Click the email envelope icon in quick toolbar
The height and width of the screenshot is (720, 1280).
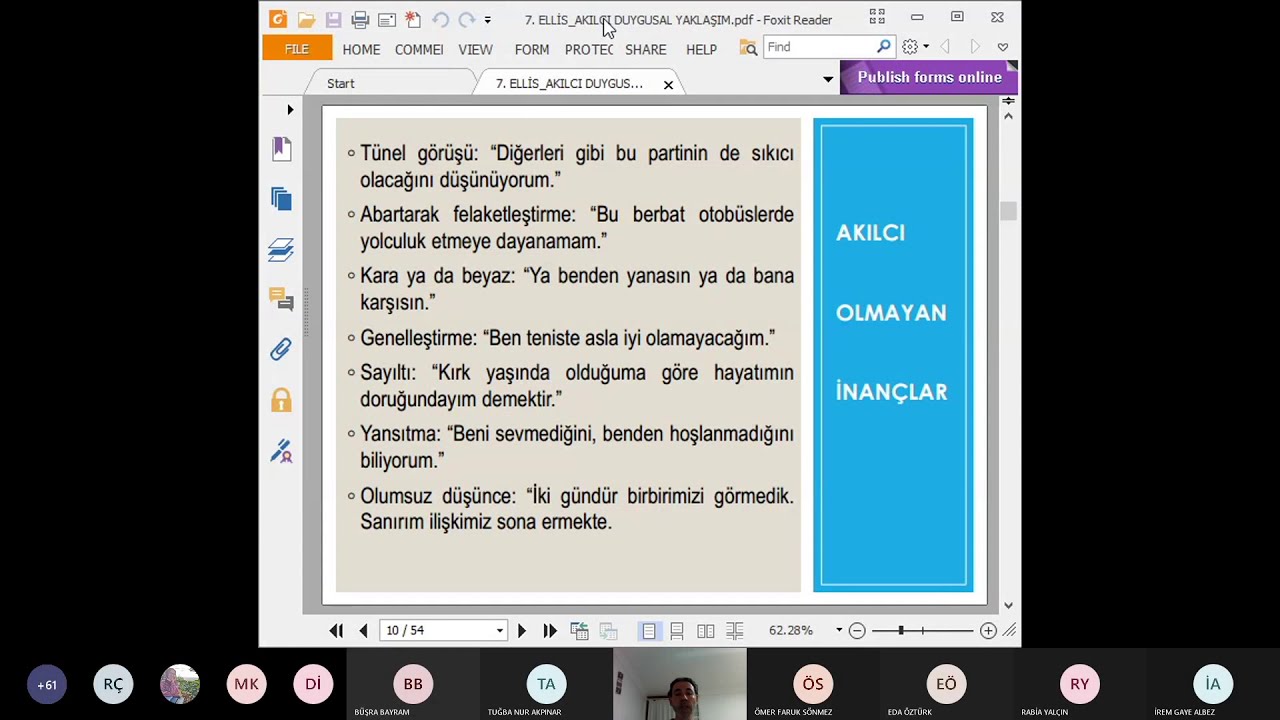(x=387, y=19)
